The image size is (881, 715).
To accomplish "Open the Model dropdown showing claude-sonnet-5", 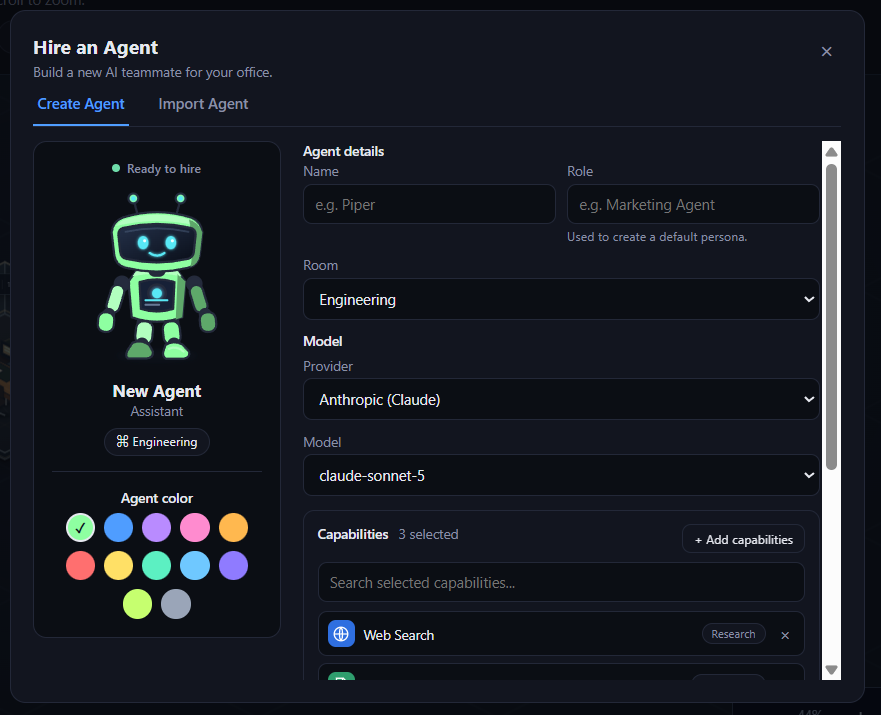I will tap(561, 476).
